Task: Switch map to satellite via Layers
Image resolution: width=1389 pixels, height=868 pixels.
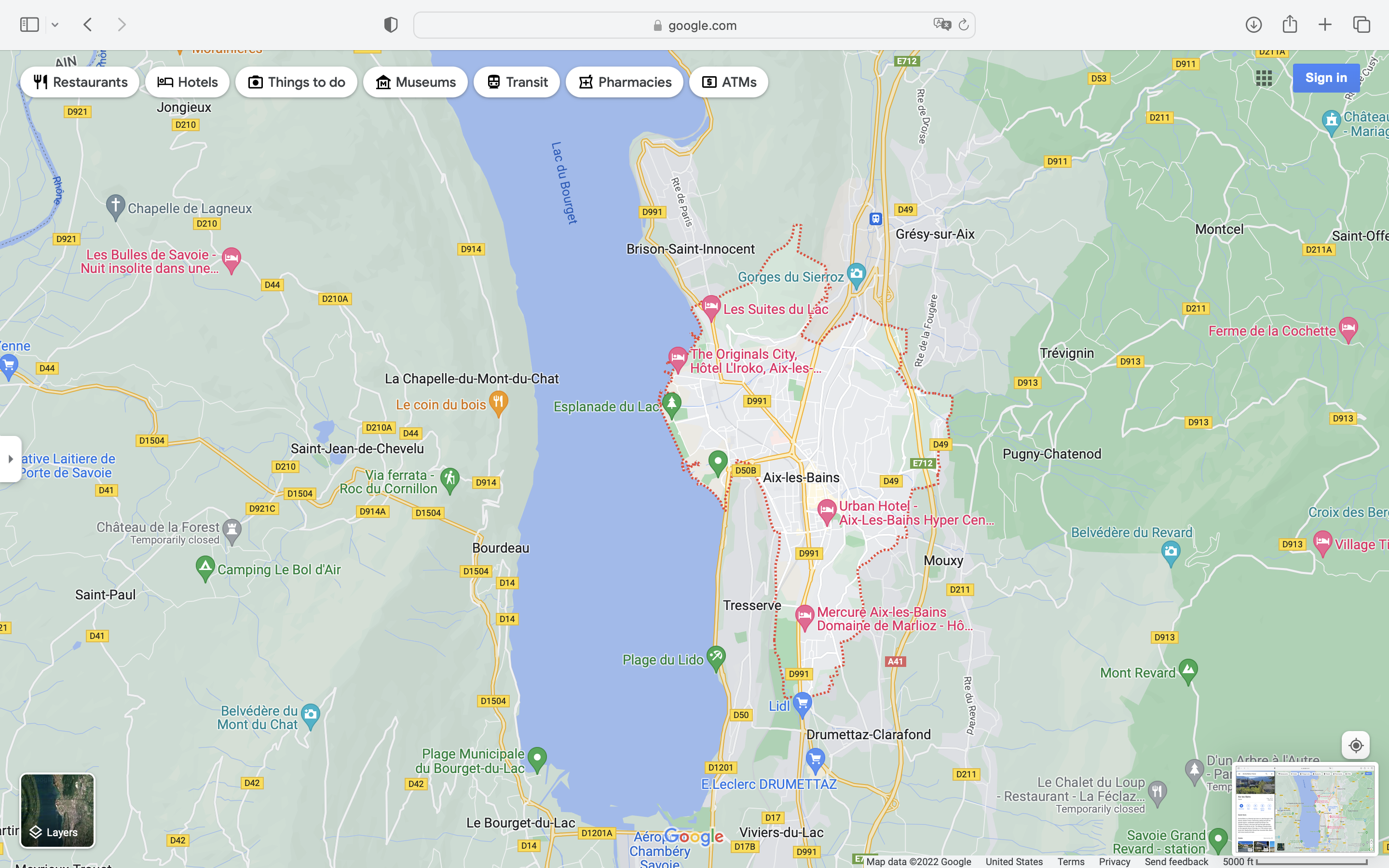Action: click(57, 810)
